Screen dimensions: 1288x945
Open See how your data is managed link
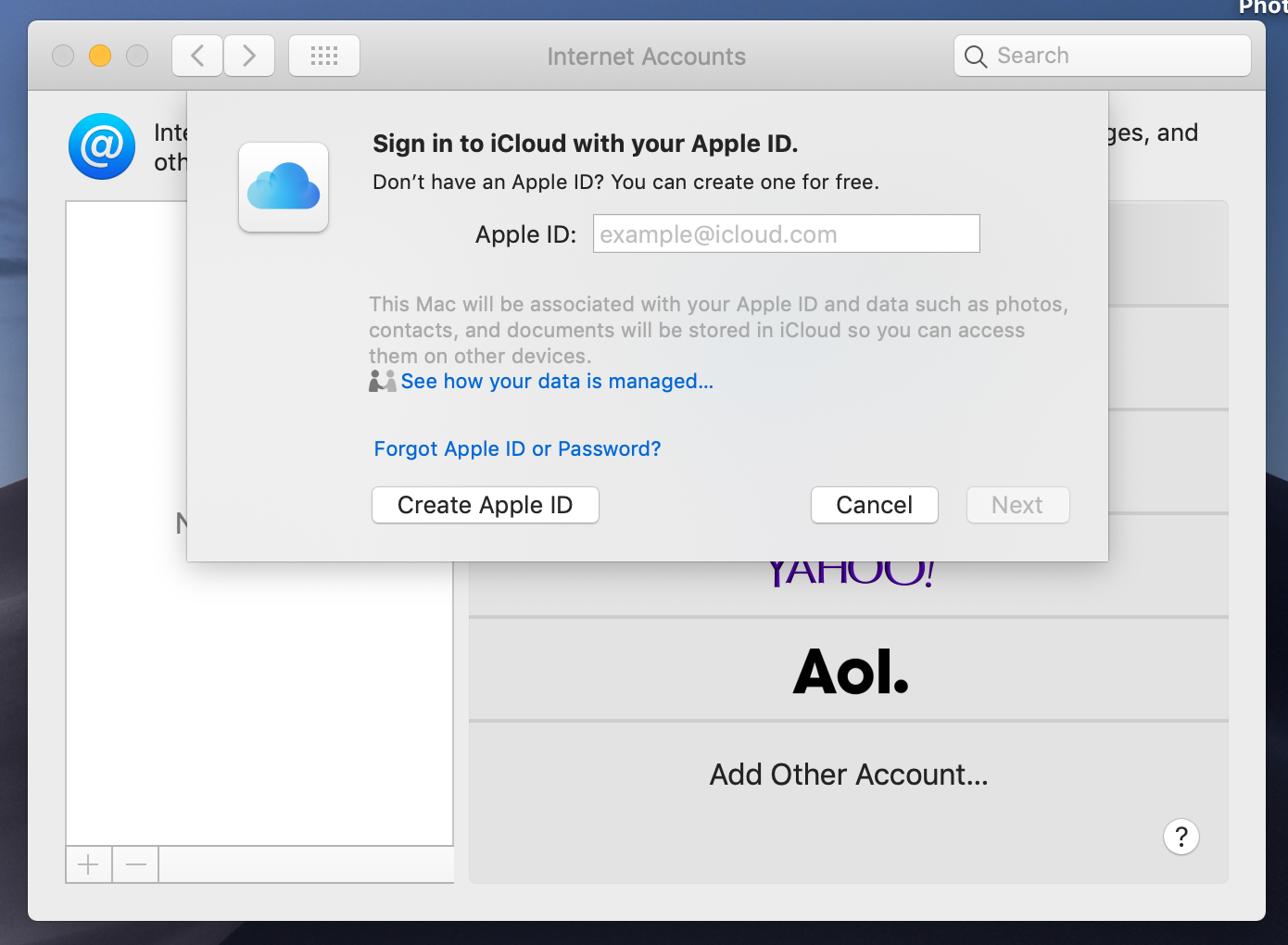[557, 381]
